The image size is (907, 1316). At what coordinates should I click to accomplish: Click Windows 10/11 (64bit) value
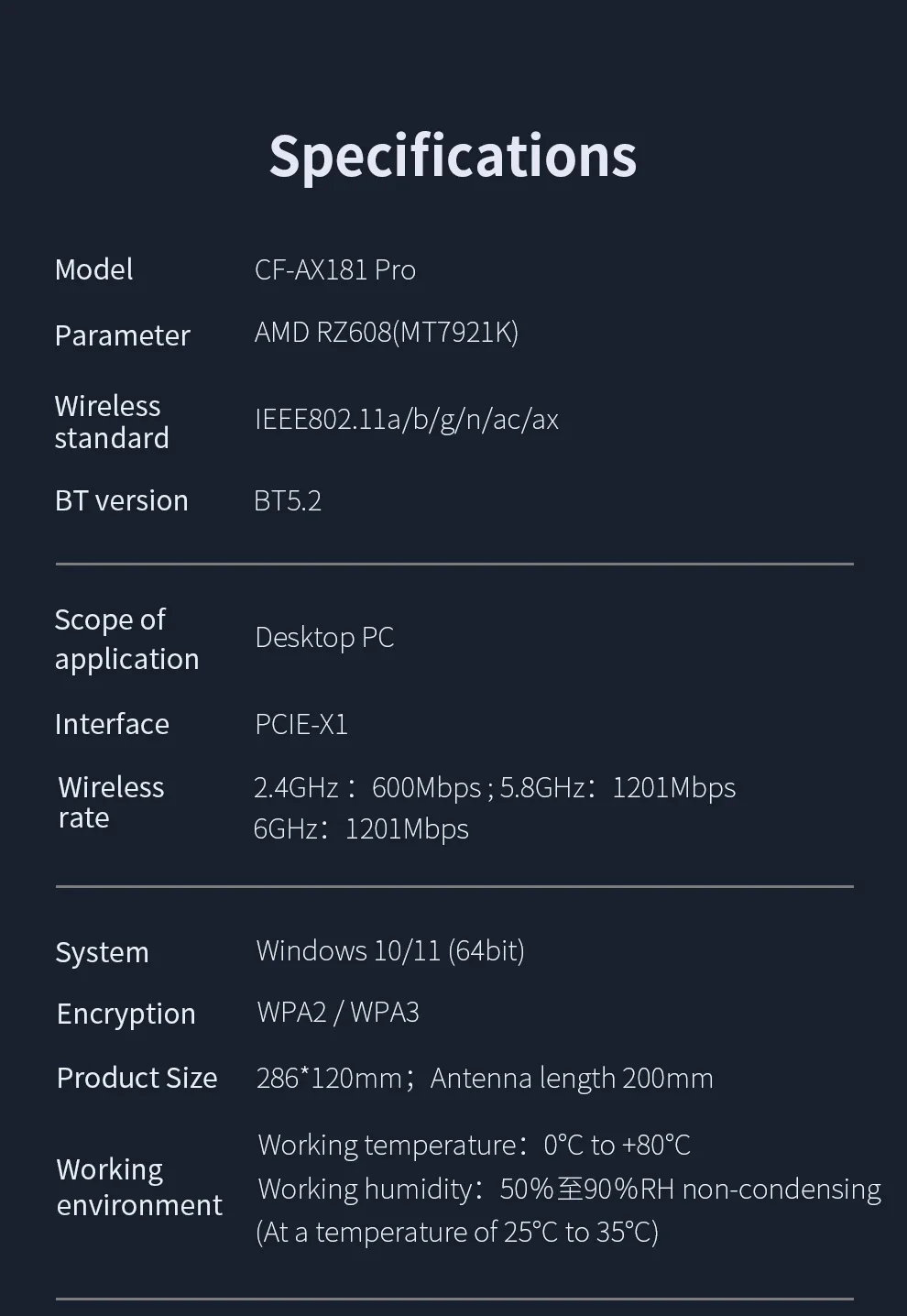[x=389, y=950]
